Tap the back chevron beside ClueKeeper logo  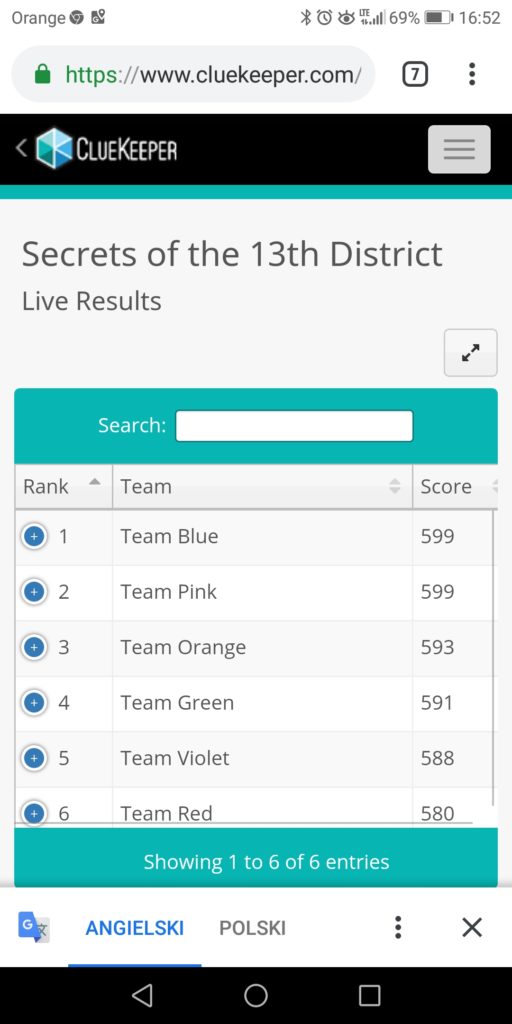(21, 149)
